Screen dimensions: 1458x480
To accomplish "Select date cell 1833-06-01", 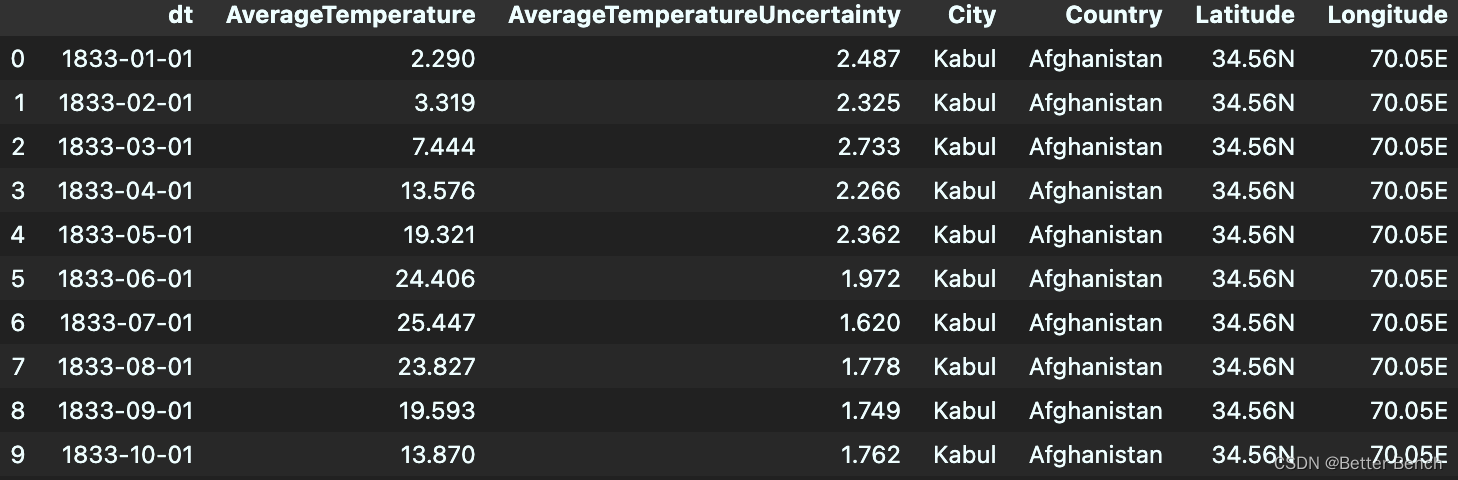I will [125, 279].
